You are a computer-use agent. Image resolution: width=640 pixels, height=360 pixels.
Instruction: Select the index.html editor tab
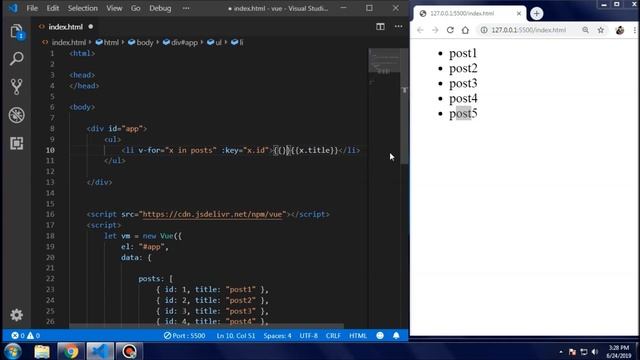point(65,27)
